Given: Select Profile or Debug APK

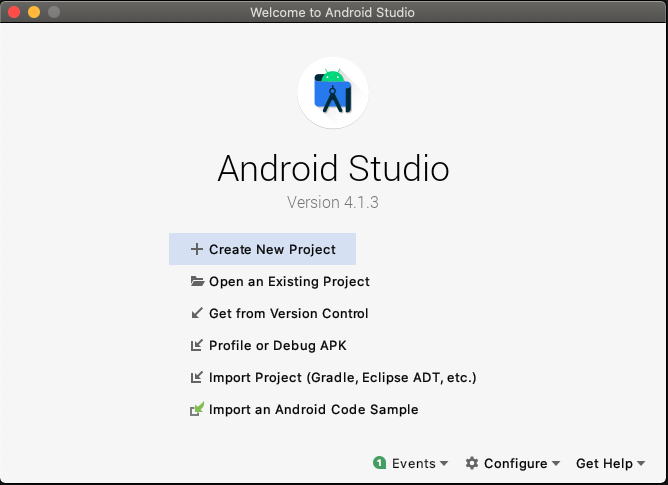Looking at the screenshot, I should 278,345.
